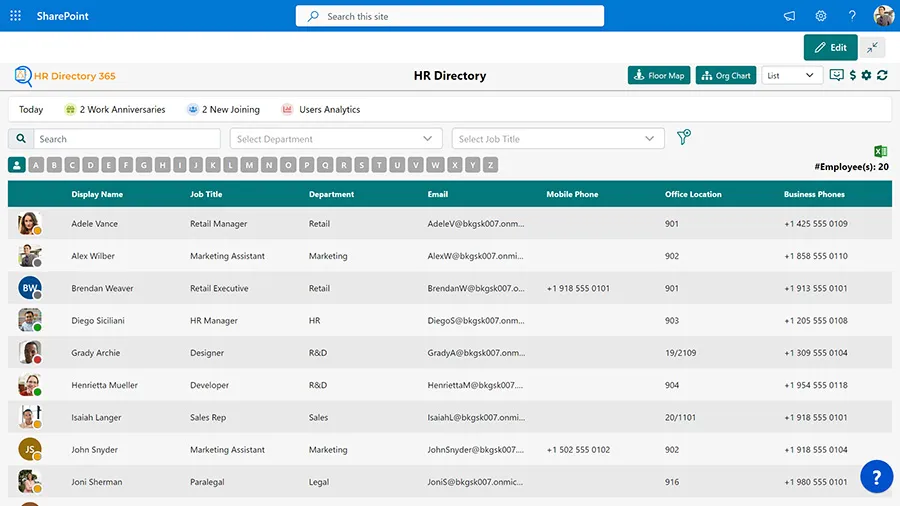Click Brendan Weaver's BW initials avatar
The image size is (900, 506).
(29, 287)
